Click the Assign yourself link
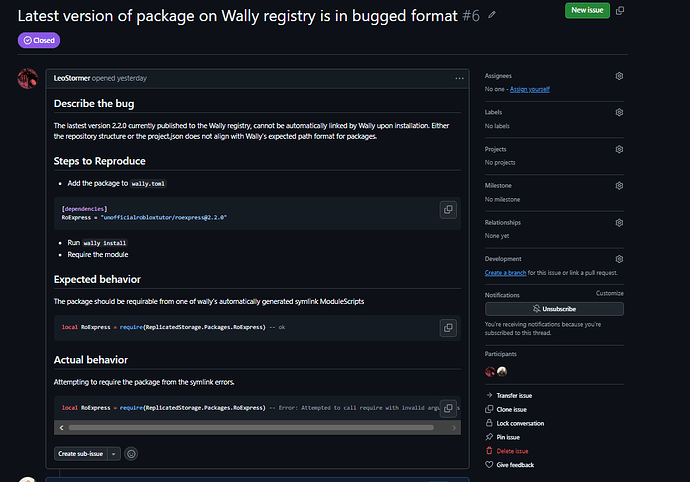This screenshot has height=482, width=690. coord(530,89)
